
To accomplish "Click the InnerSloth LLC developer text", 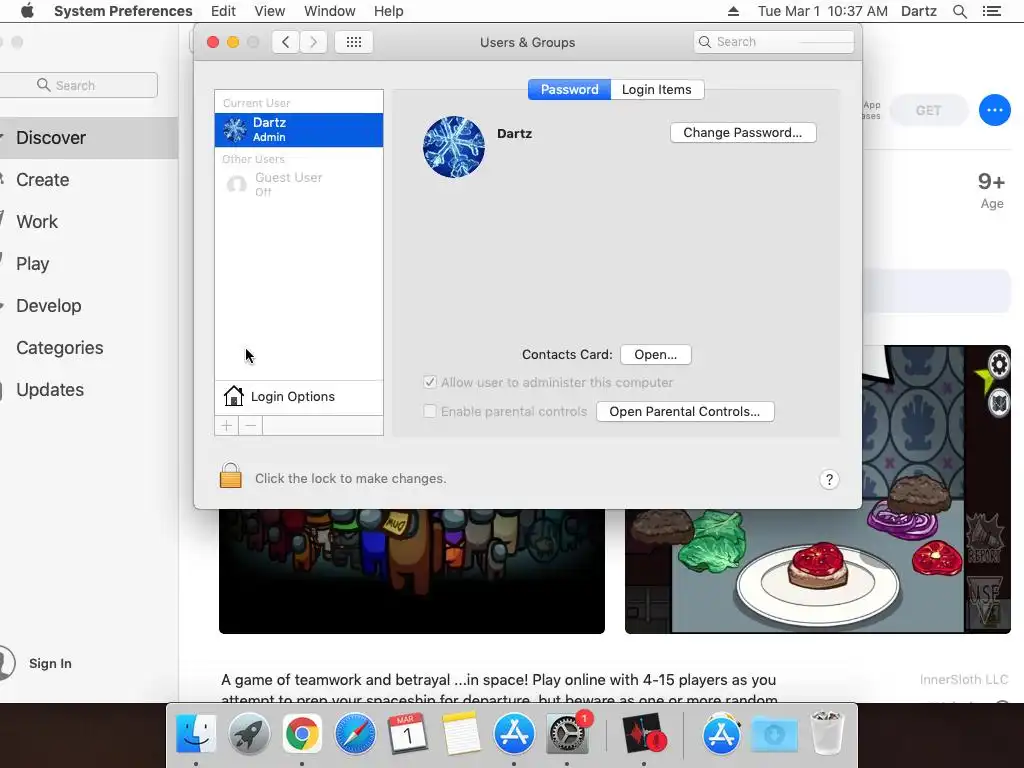I will tap(963, 680).
